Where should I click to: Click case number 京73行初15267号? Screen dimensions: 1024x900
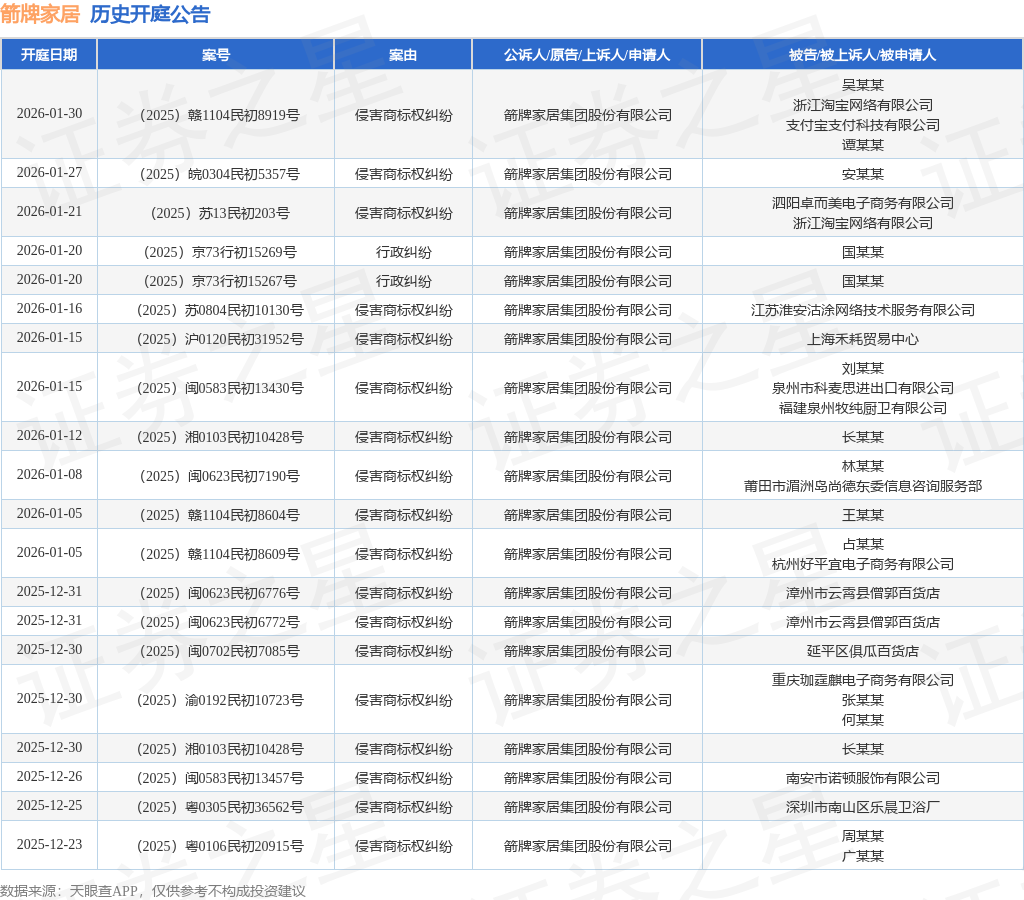[220, 281]
